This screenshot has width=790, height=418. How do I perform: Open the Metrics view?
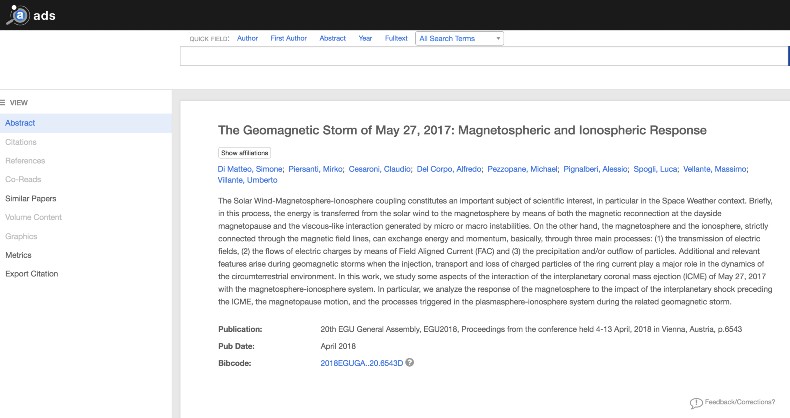click(x=18, y=255)
